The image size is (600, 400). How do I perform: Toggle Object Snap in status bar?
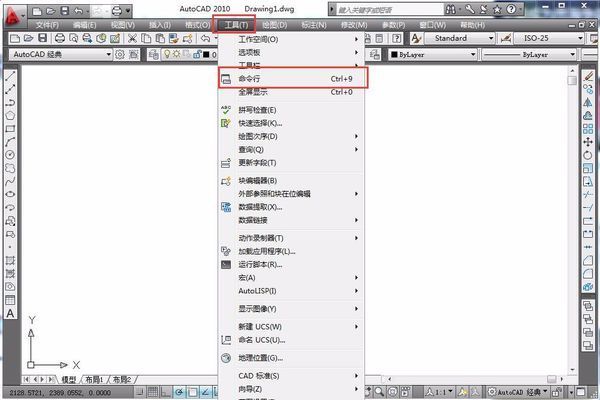[x=192, y=392]
